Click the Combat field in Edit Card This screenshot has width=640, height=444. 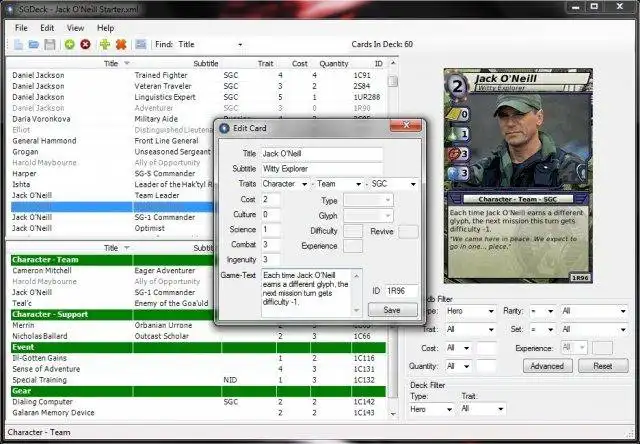[x=271, y=245]
